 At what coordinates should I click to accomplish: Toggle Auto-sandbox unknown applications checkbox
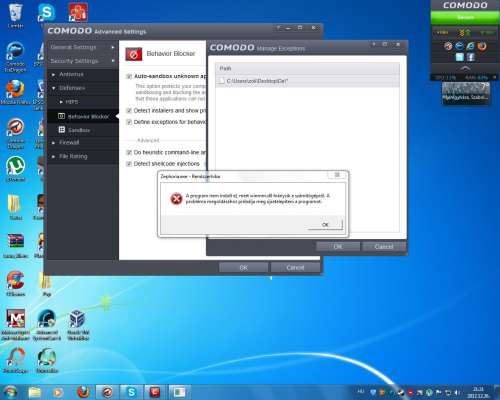coord(129,76)
